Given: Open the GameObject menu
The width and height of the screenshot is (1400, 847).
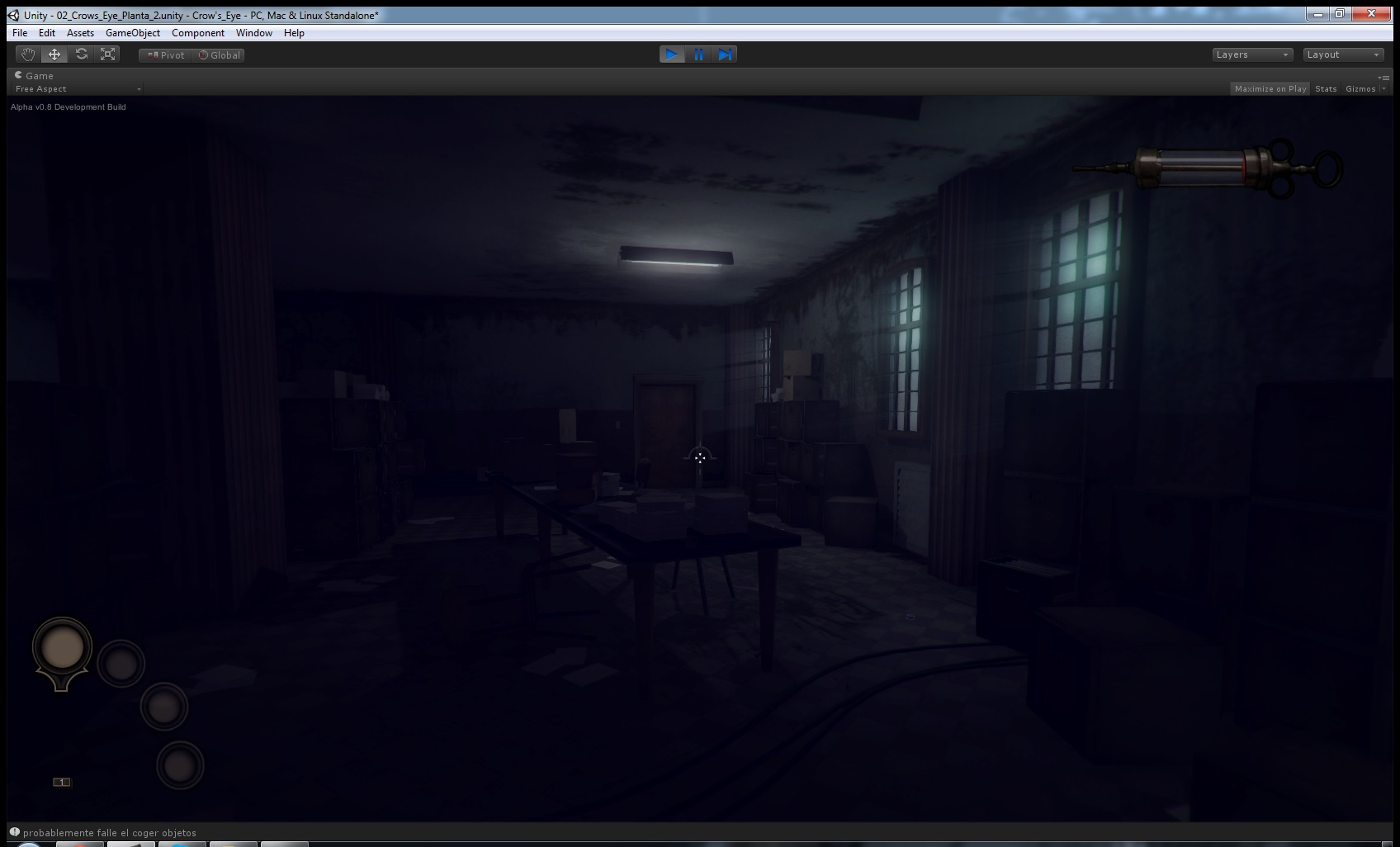Looking at the screenshot, I should [133, 33].
